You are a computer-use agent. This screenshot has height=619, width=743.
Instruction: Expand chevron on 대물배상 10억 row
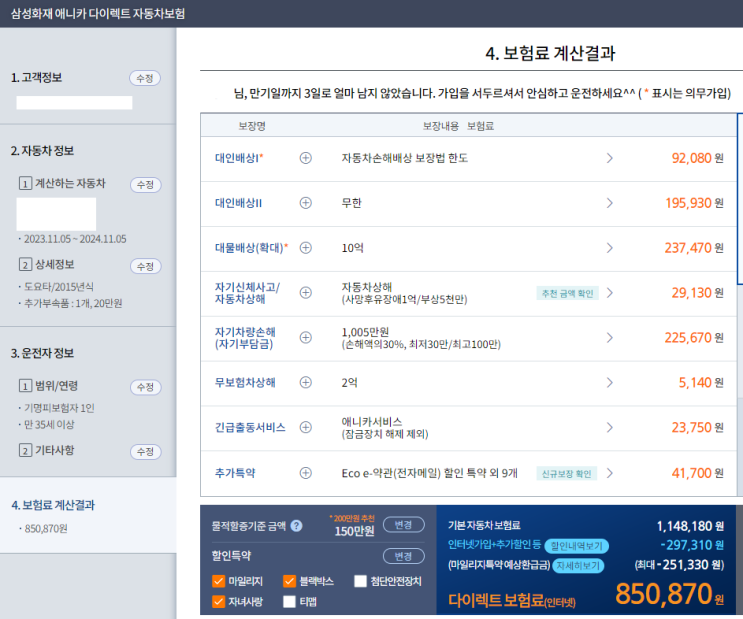click(x=610, y=248)
